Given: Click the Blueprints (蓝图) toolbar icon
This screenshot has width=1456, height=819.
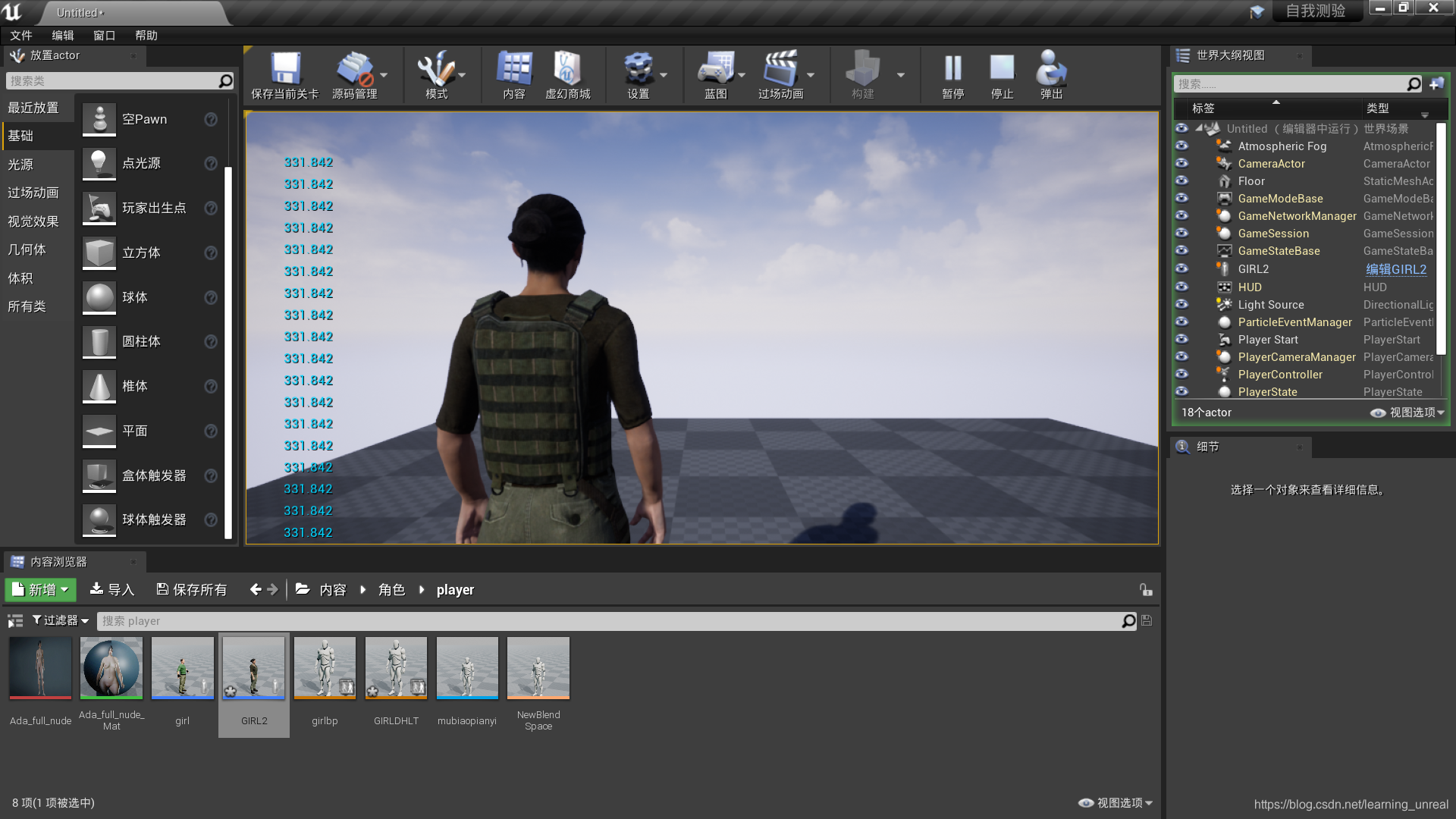Looking at the screenshot, I should coord(715,71).
